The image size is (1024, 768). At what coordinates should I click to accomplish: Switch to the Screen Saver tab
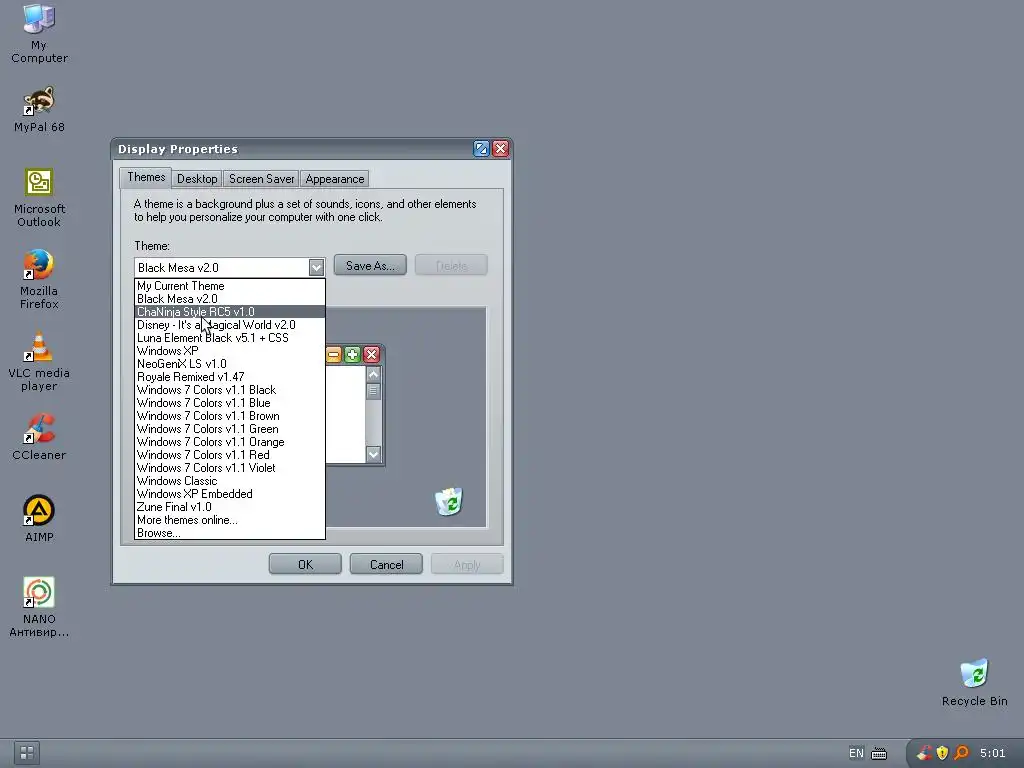click(261, 179)
